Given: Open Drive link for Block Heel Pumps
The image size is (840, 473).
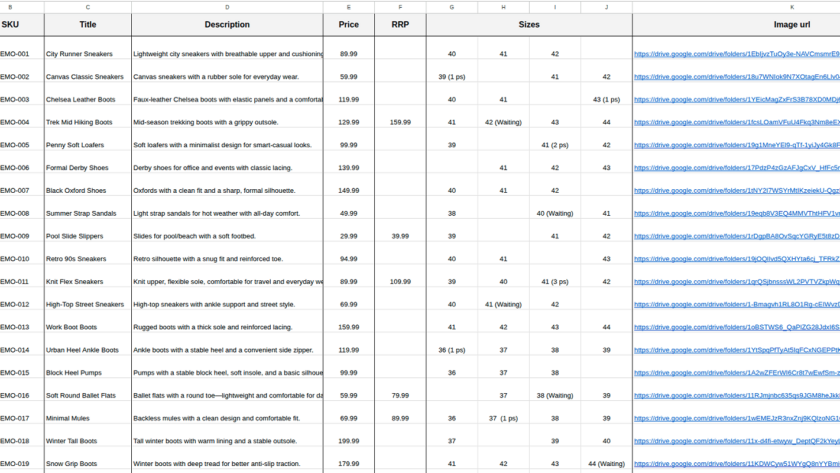Looking at the screenshot, I should pyautogui.click(x=737, y=373).
